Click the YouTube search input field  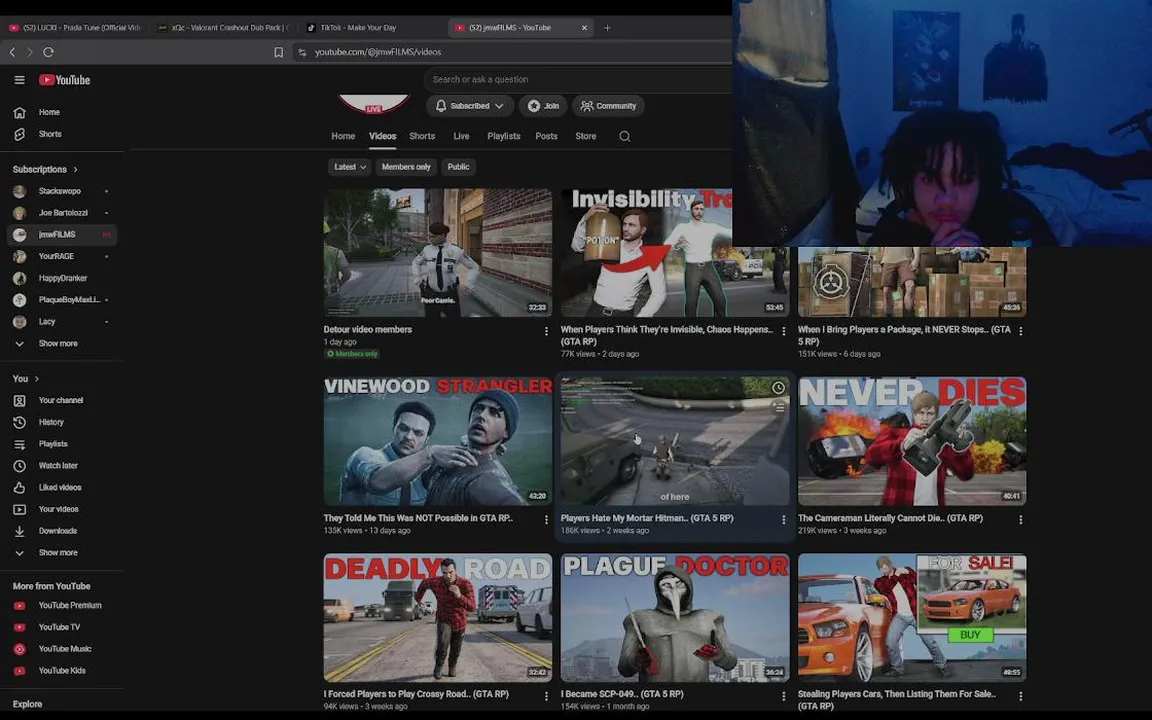(577, 79)
